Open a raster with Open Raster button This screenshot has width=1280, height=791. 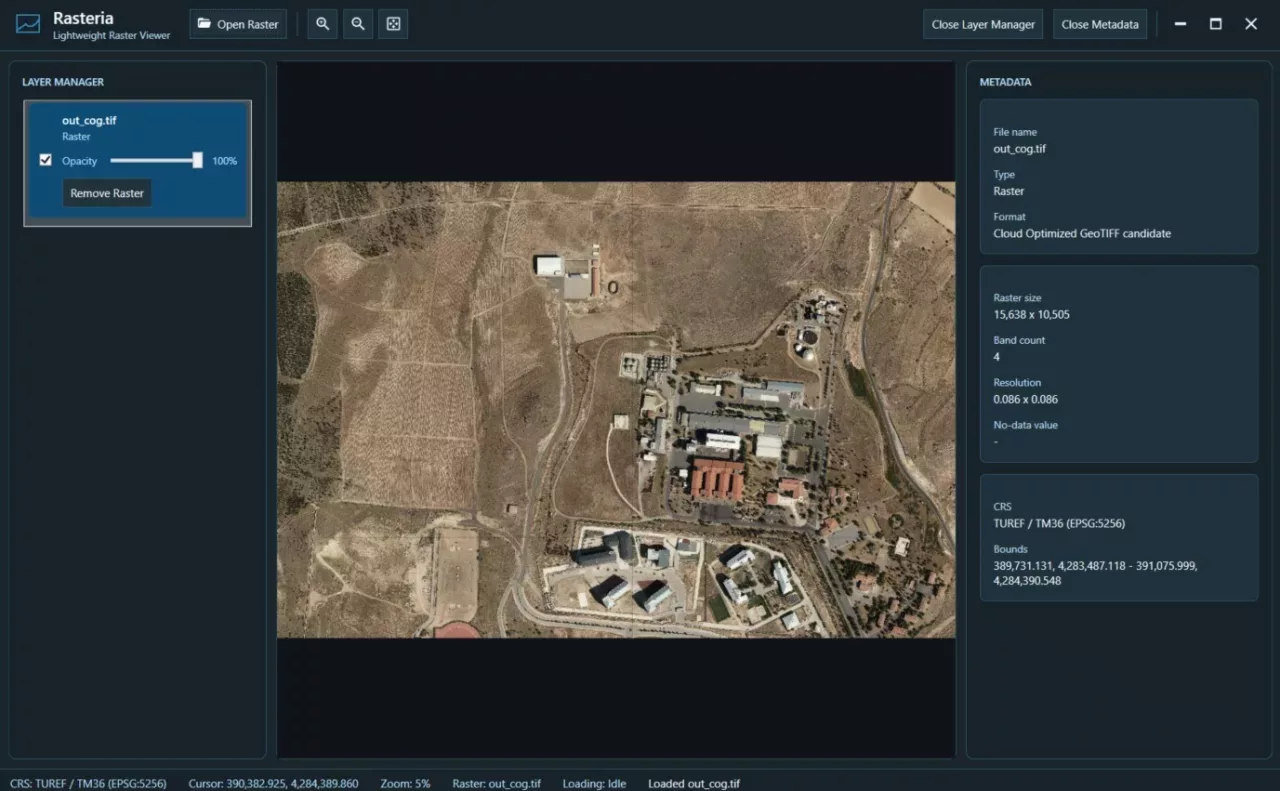[x=238, y=24]
